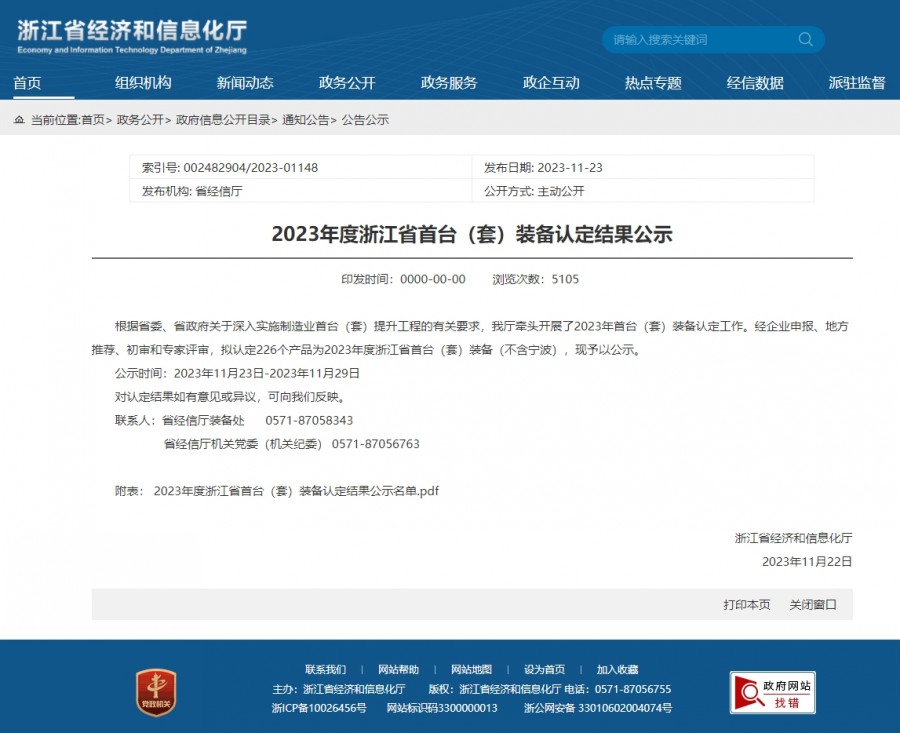This screenshot has height=733, width=900.
Task: Click the site logo 浙江省经济和信息化厅
Action: coord(132,37)
